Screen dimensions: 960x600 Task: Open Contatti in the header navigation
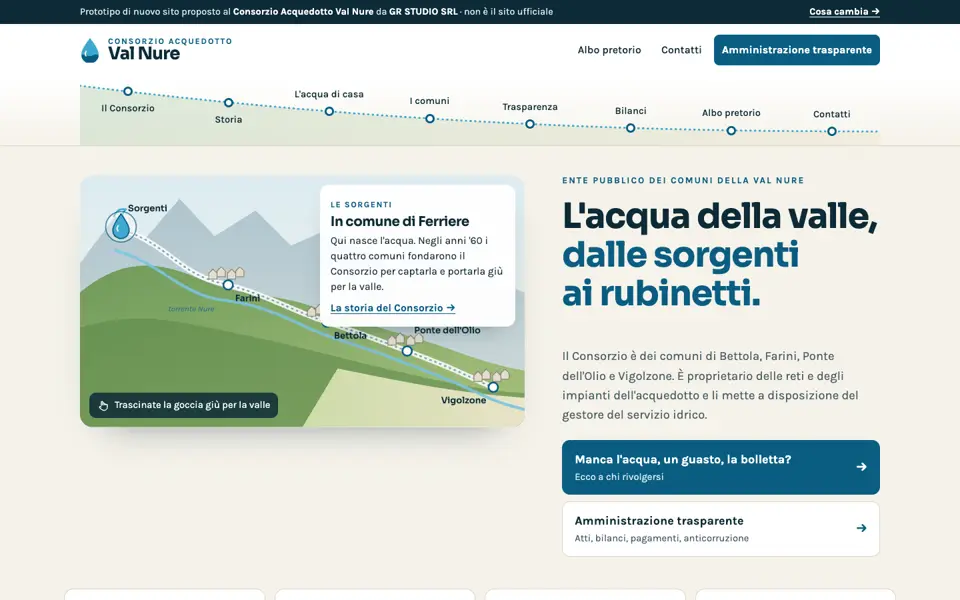681,50
